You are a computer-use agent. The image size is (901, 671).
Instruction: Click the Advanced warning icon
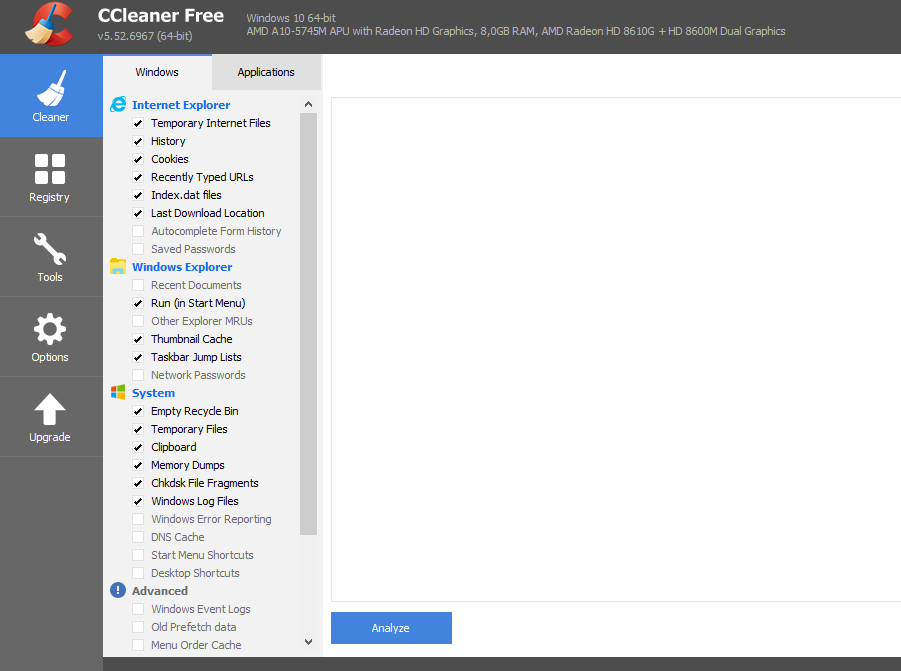click(x=118, y=590)
